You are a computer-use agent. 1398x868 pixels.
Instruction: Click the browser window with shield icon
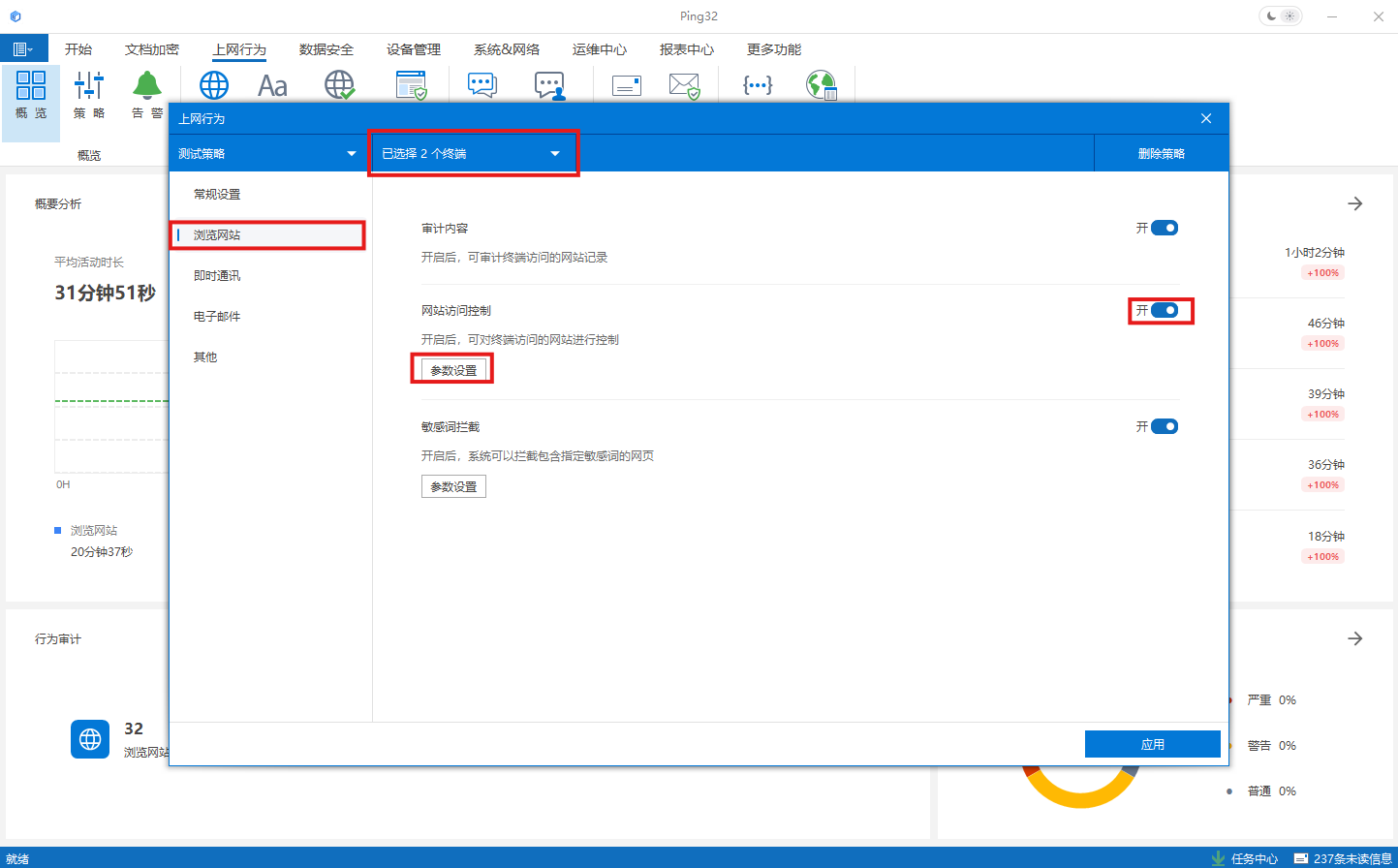[412, 86]
